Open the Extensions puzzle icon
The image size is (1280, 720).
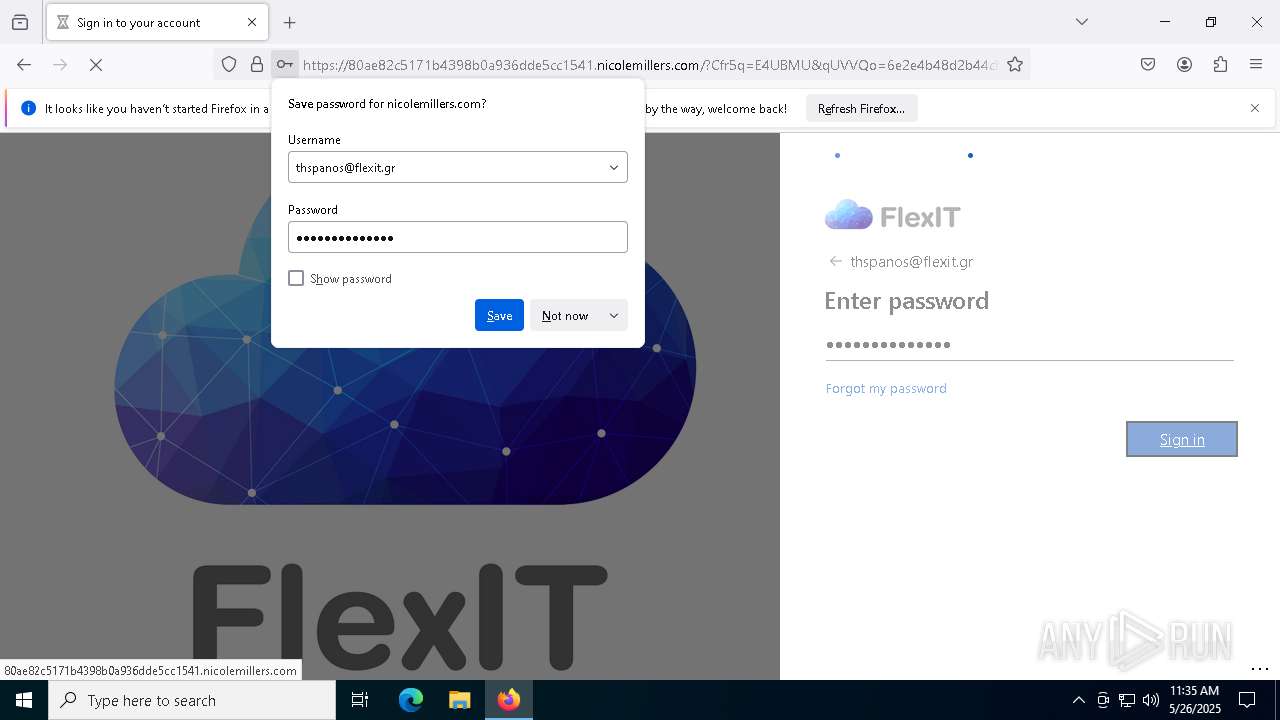coord(1220,64)
